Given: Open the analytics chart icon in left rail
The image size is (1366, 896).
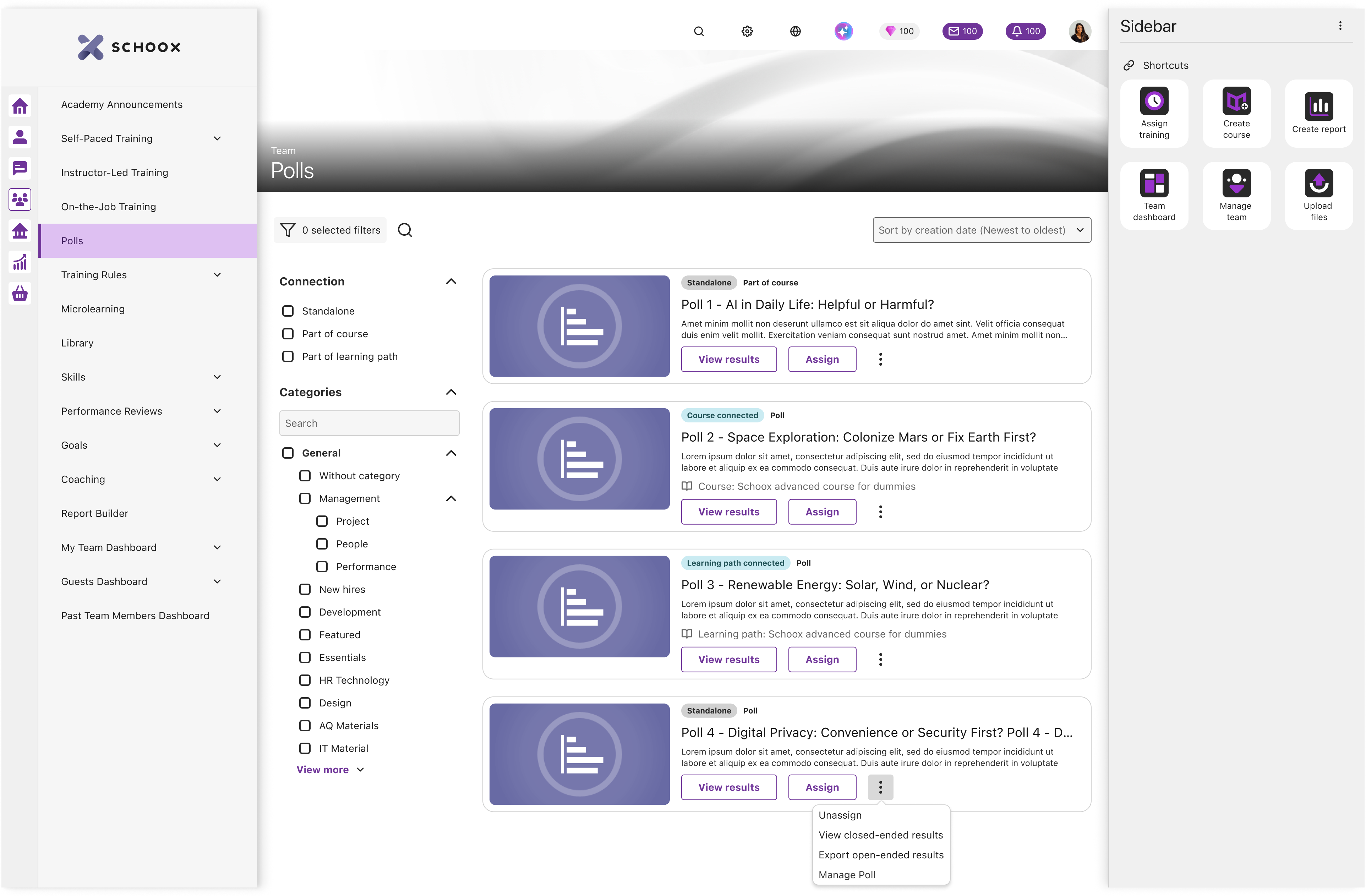Looking at the screenshot, I should tap(20, 262).
